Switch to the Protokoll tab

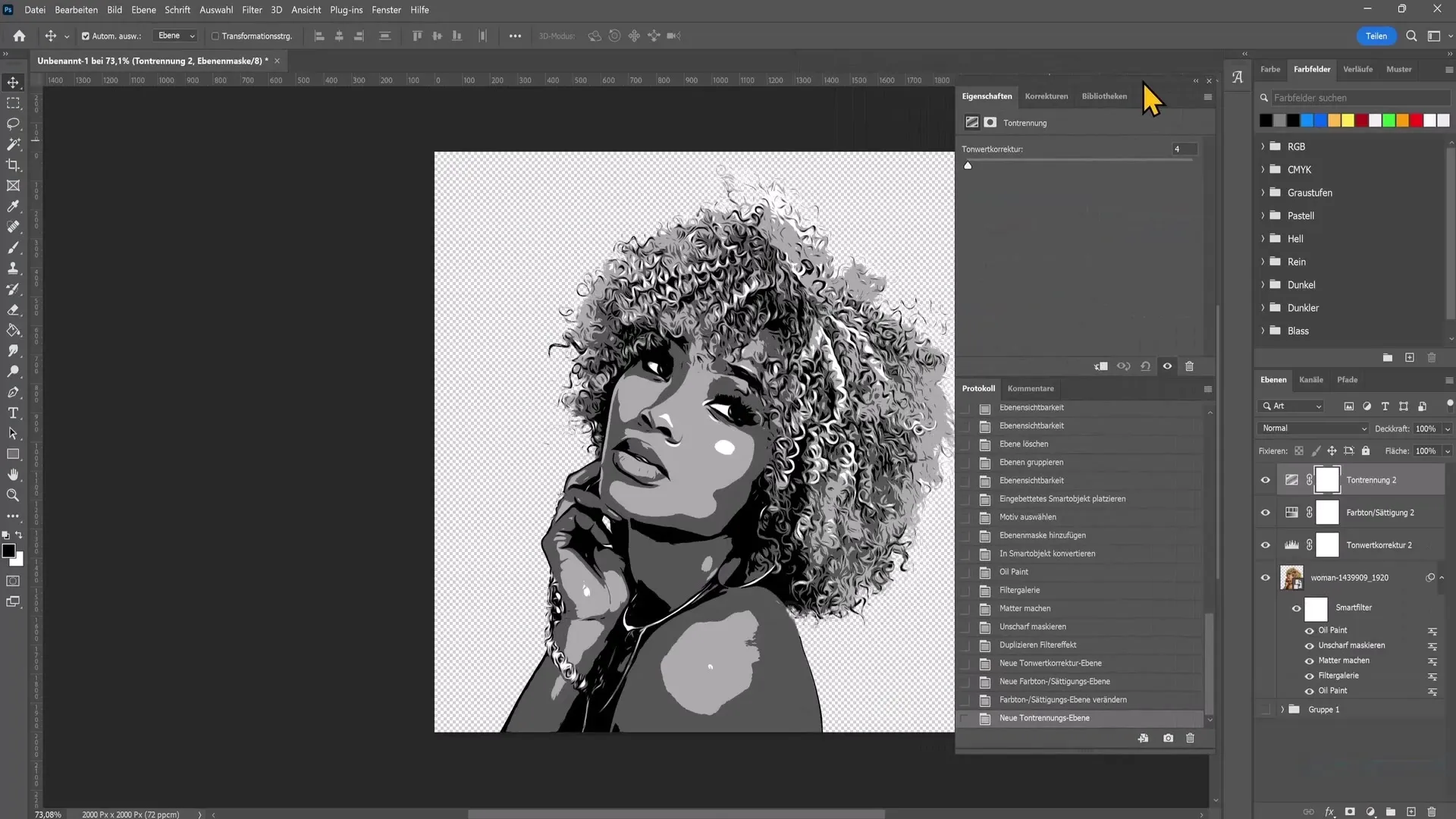coord(979,388)
